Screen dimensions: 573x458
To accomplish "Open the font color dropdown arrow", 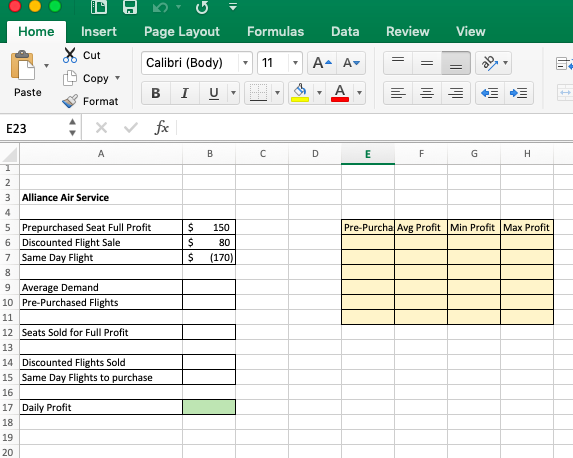I will 359,93.
